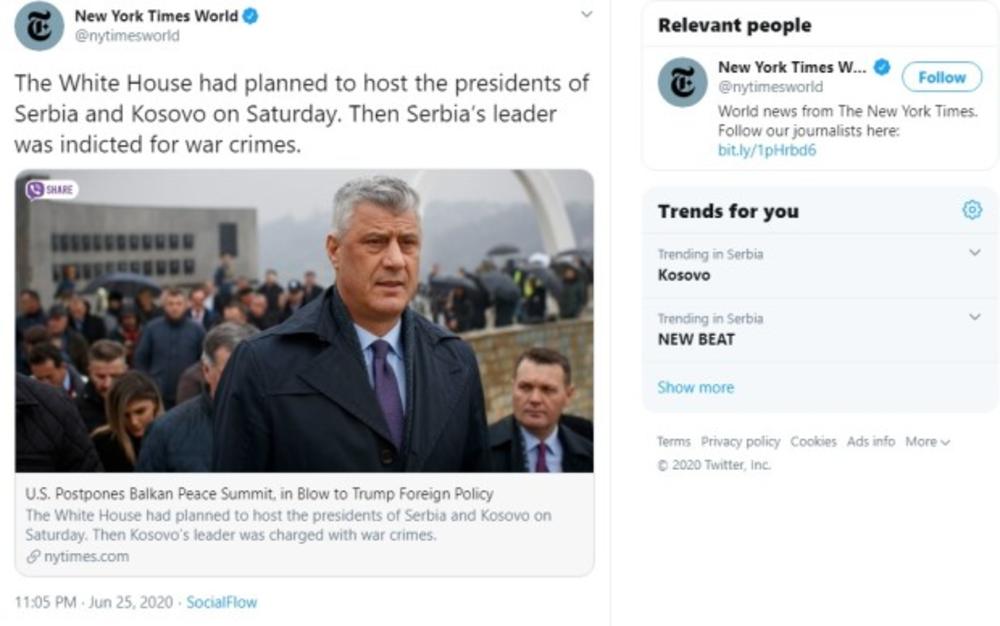Open trends settings gear icon
This screenshot has height=626, width=1000.
pyautogui.click(x=971, y=210)
